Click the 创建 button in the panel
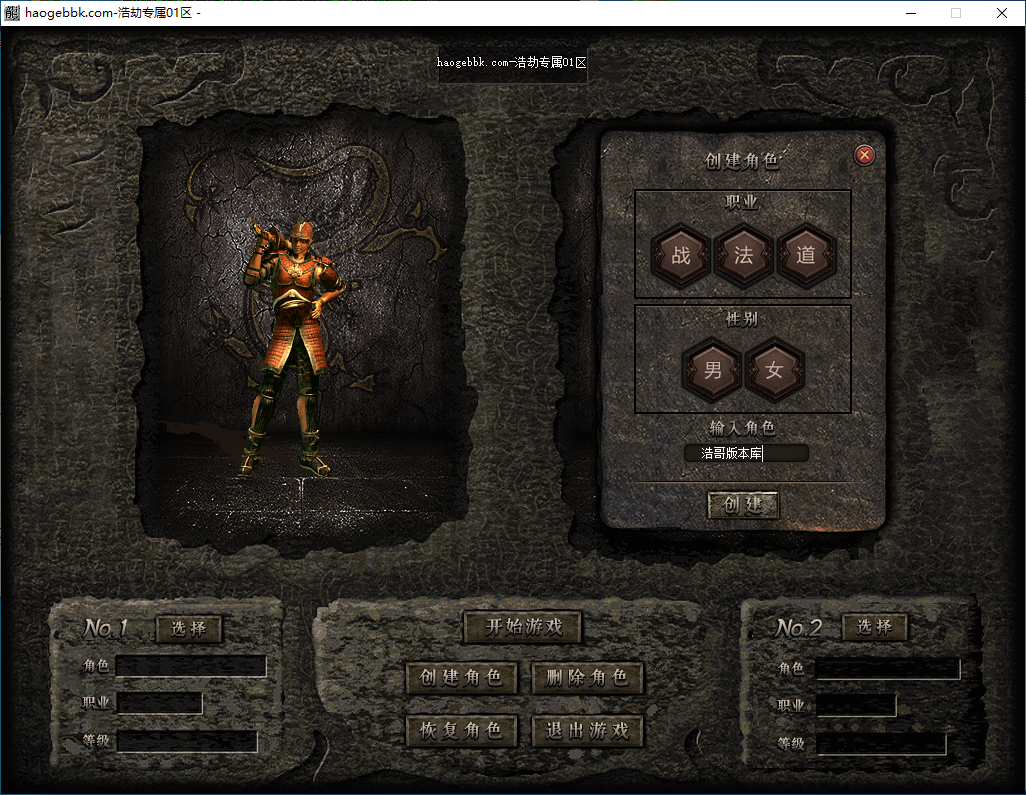1026x795 pixels. click(x=743, y=505)
